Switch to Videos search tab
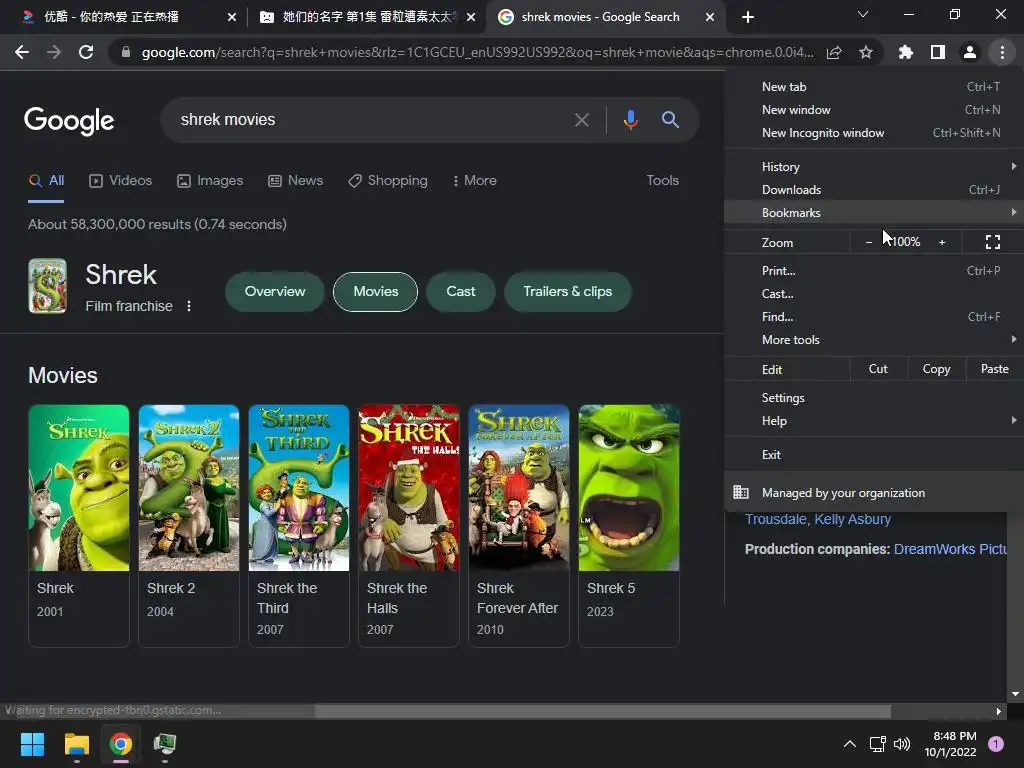Screen dimensions: 1024x768 click(121, 181)
